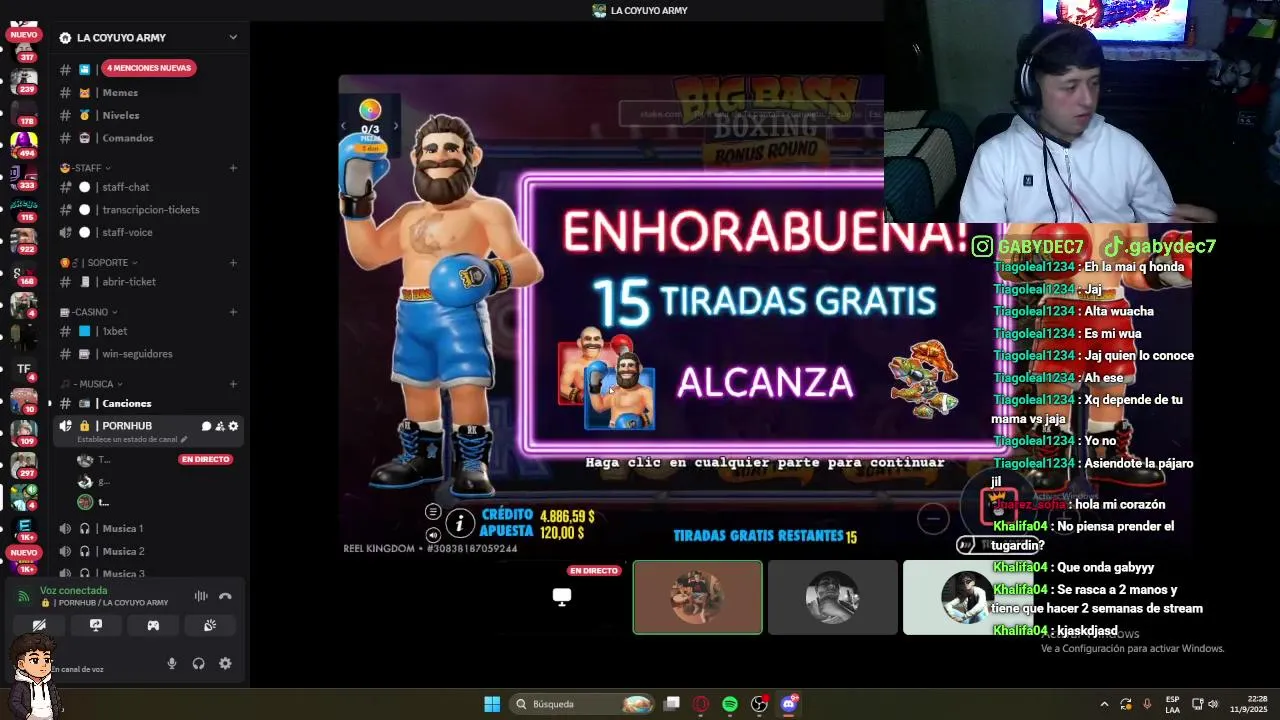The width and height of the screenshot is (1280, 720).
Task: Click the right arrow beside 0/3 counter
Action: (x=396, y=126)
